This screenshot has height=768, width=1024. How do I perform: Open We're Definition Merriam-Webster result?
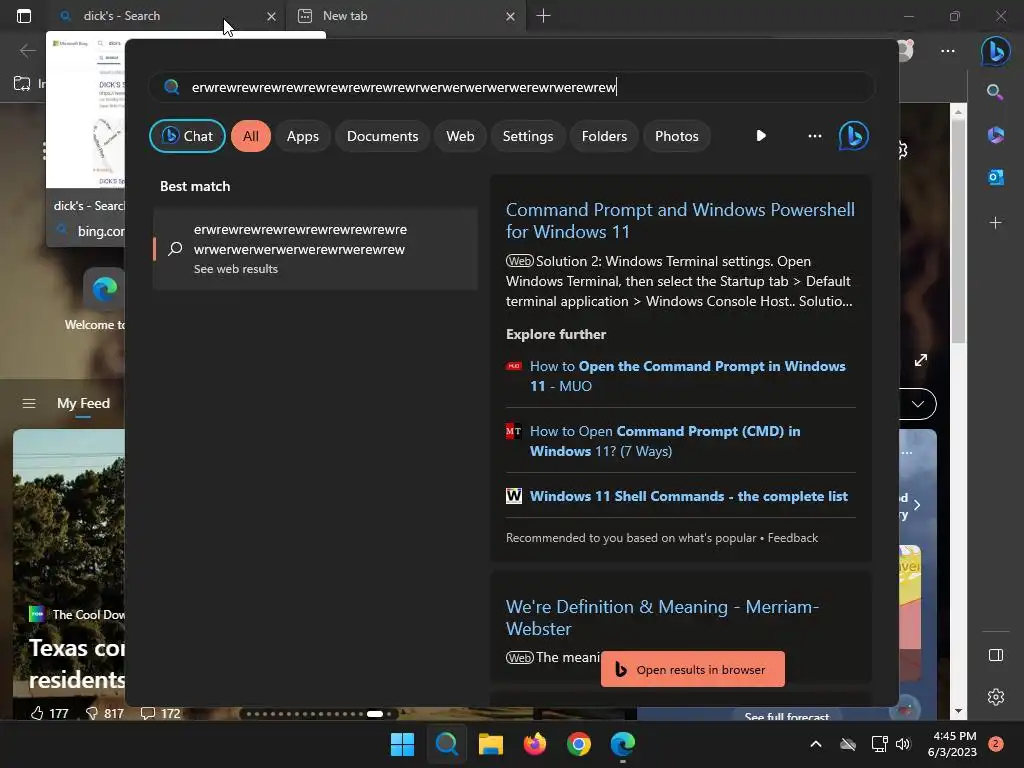(662, 617)
